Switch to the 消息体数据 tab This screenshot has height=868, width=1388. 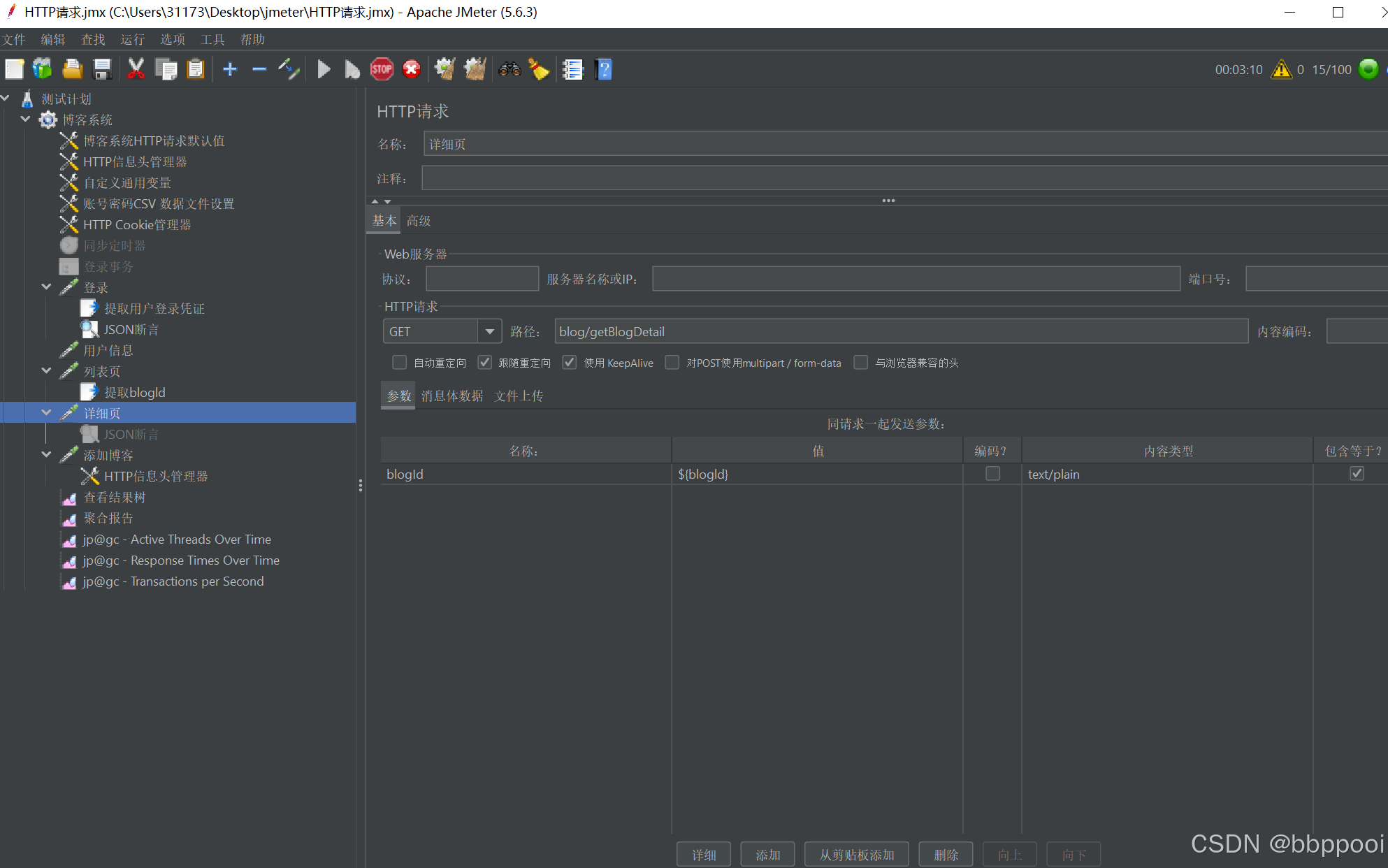pyautogui.click(x=452, y=396)
